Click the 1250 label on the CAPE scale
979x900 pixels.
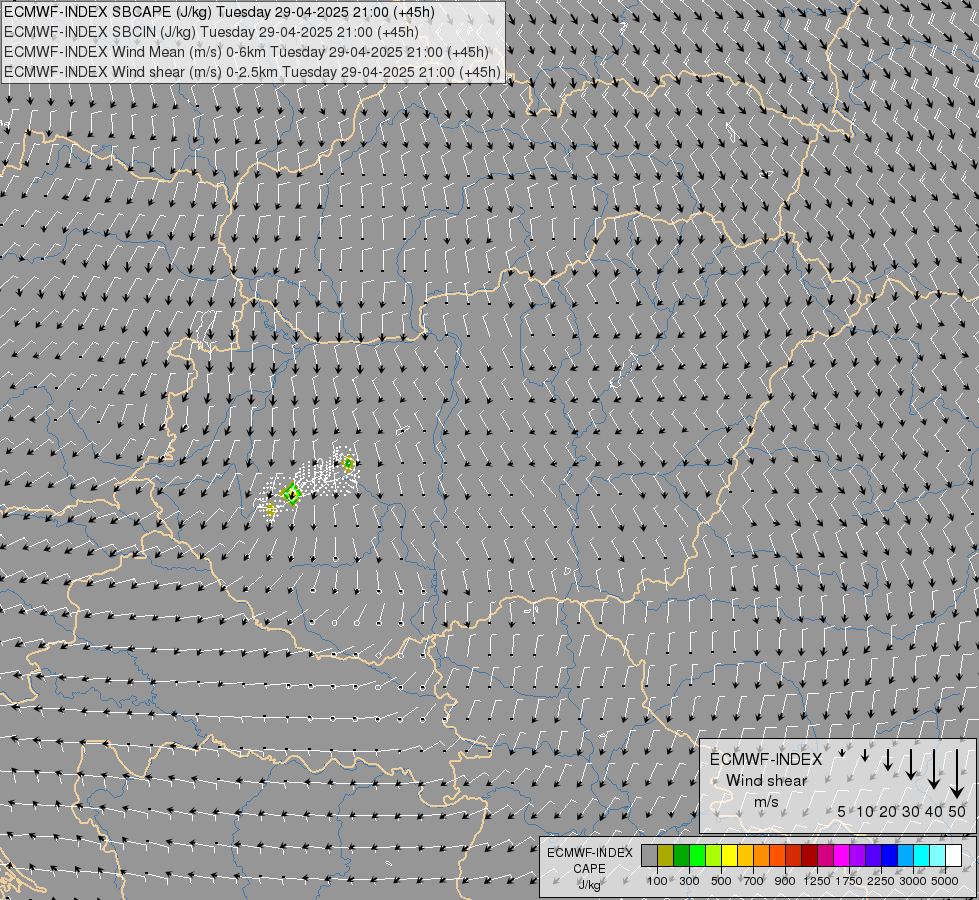coord(817,881)
